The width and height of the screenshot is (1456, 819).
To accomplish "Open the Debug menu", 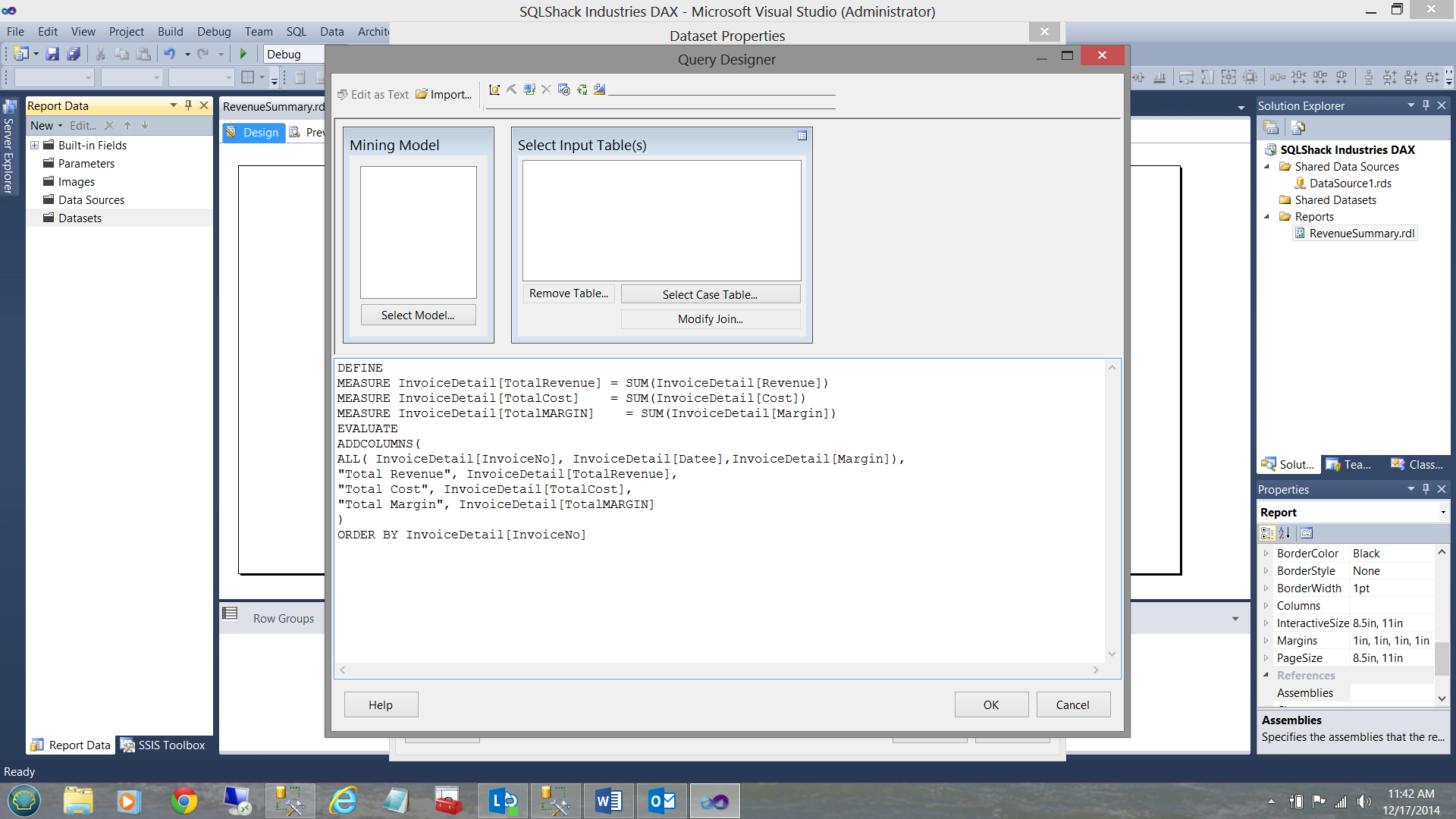I will point(213,31).
